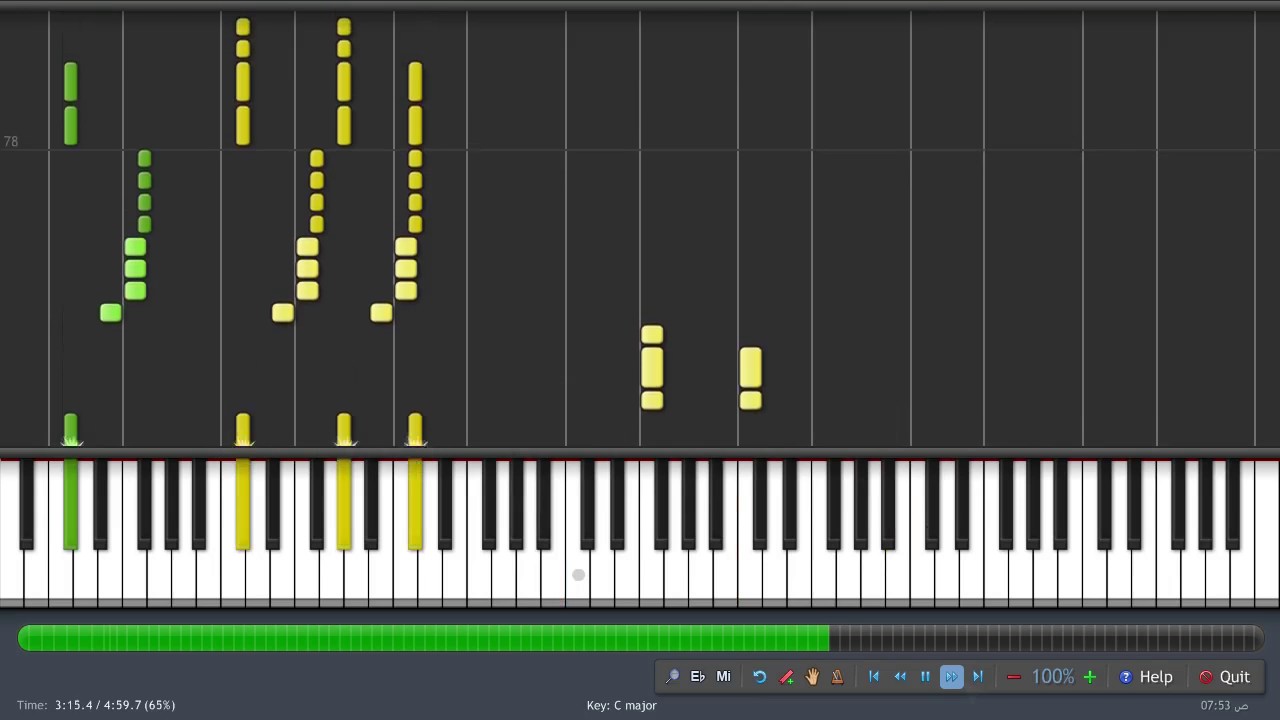Viewport: 1280px width, 720px height.
Task: Click the highlighted fast-forward button
Action: tap(951, 677)
